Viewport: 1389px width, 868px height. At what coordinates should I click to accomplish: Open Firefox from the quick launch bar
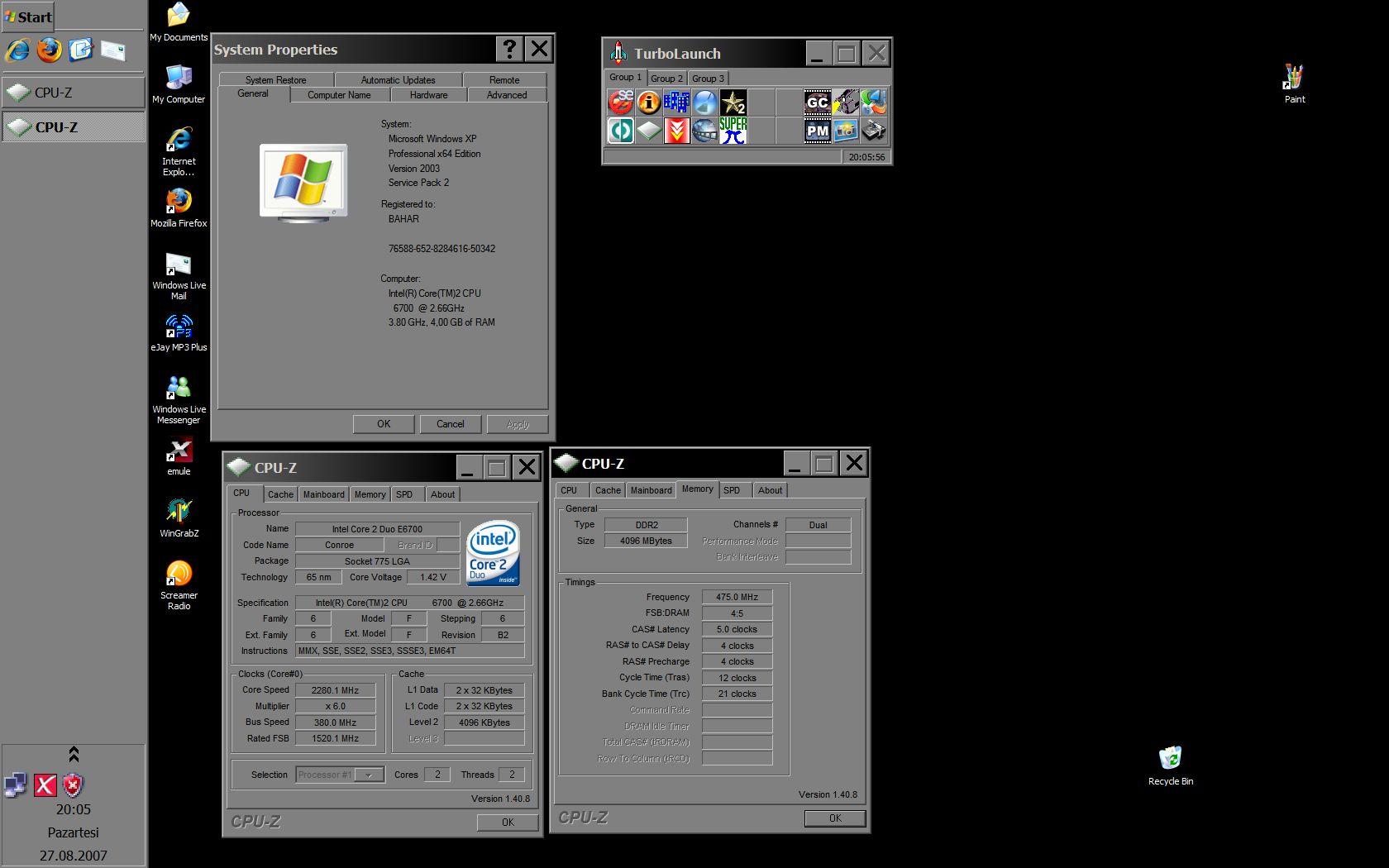(x=49, y=50)
